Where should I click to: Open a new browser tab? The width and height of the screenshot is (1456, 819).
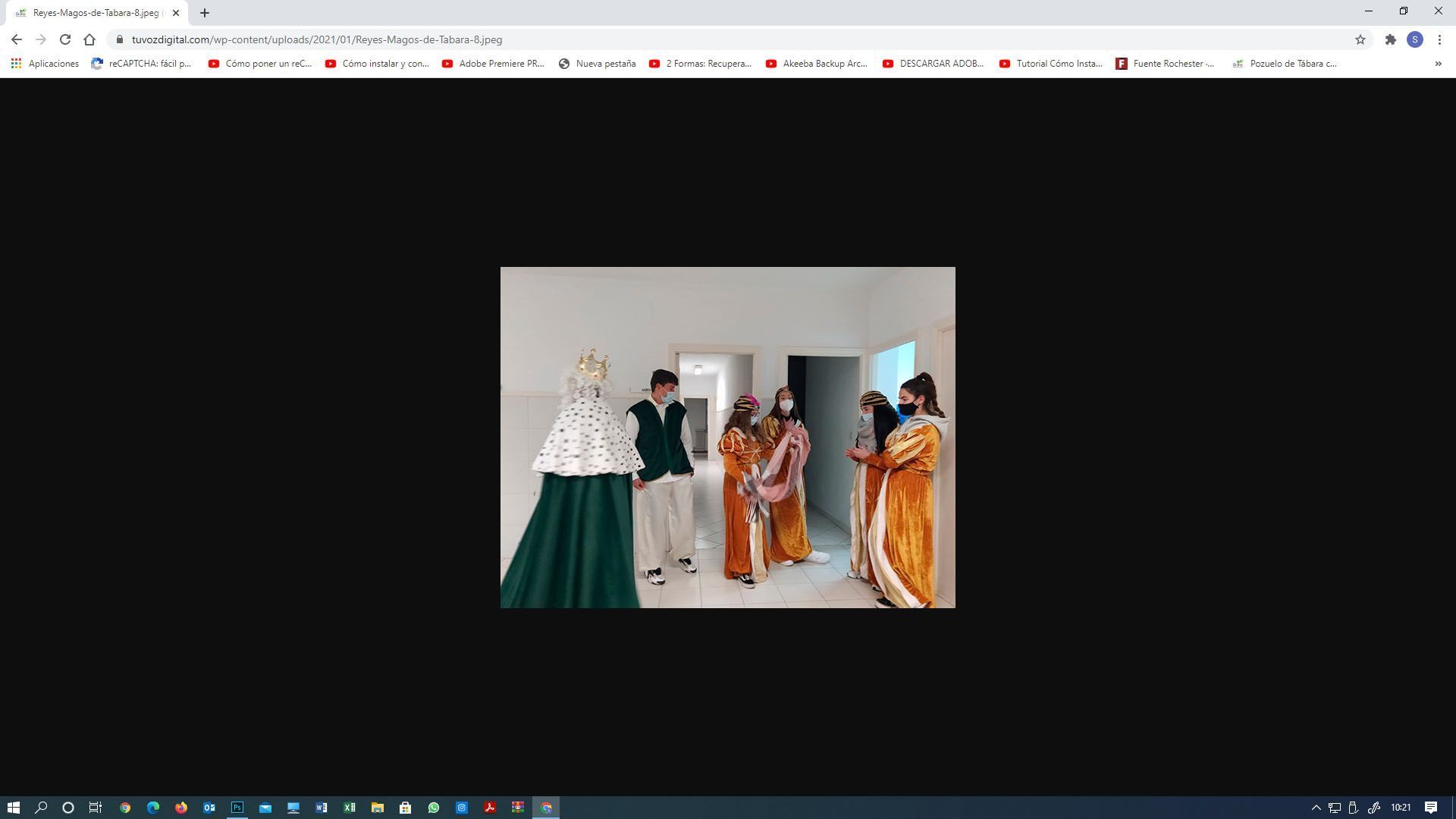point(205,13)
